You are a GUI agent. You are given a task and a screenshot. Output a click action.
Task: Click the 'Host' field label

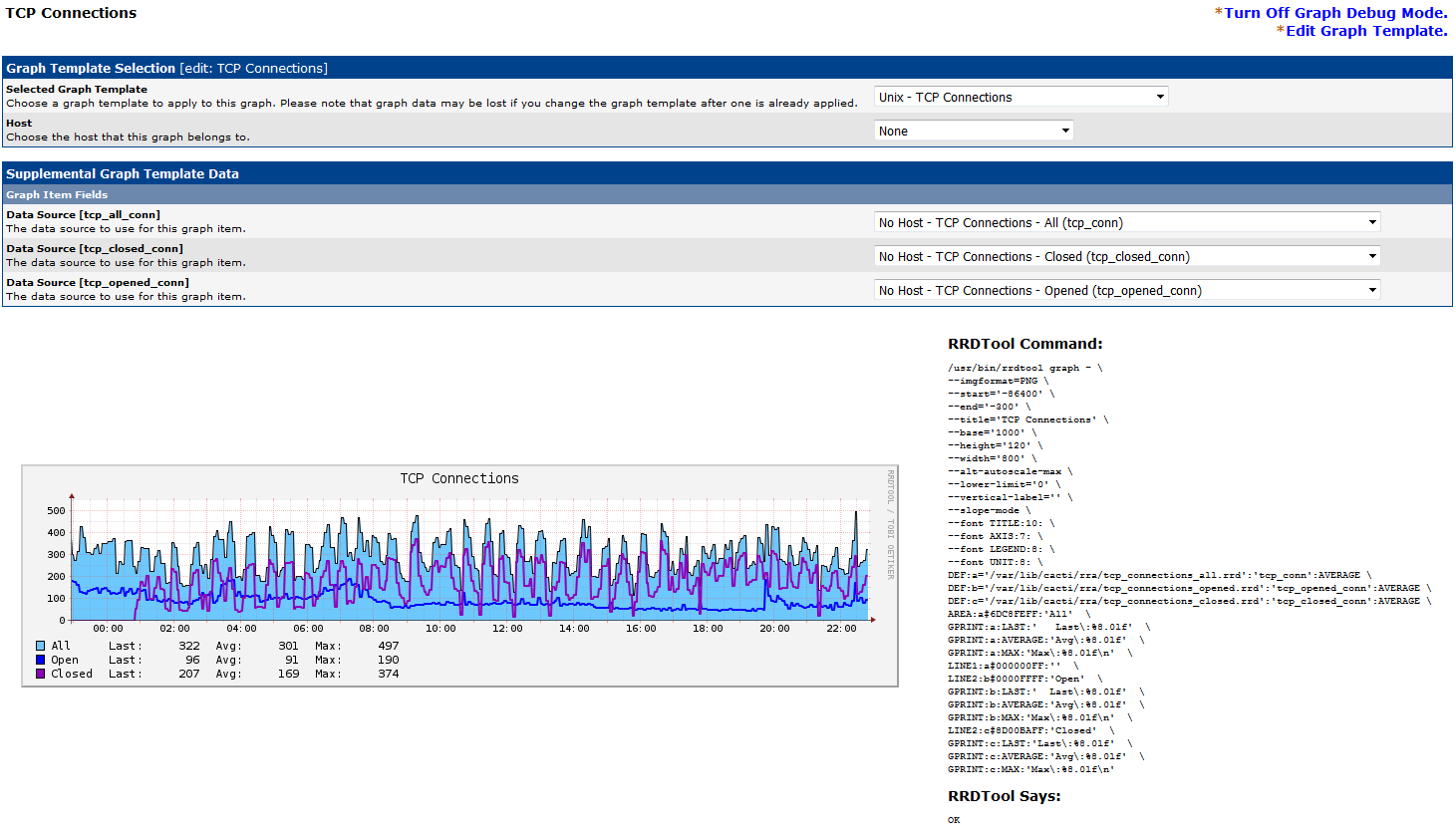point(19,123)
